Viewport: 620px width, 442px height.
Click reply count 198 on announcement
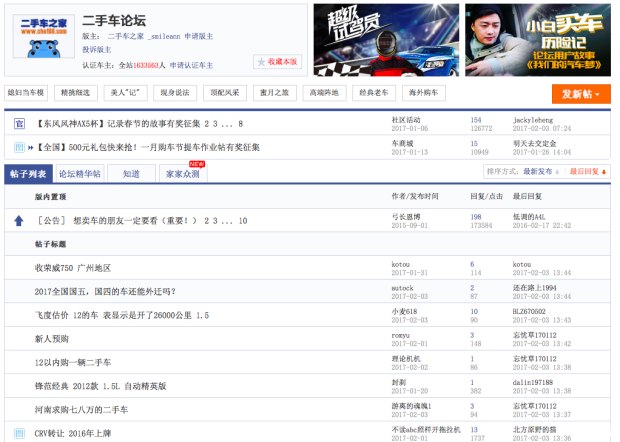coord(476,217)
